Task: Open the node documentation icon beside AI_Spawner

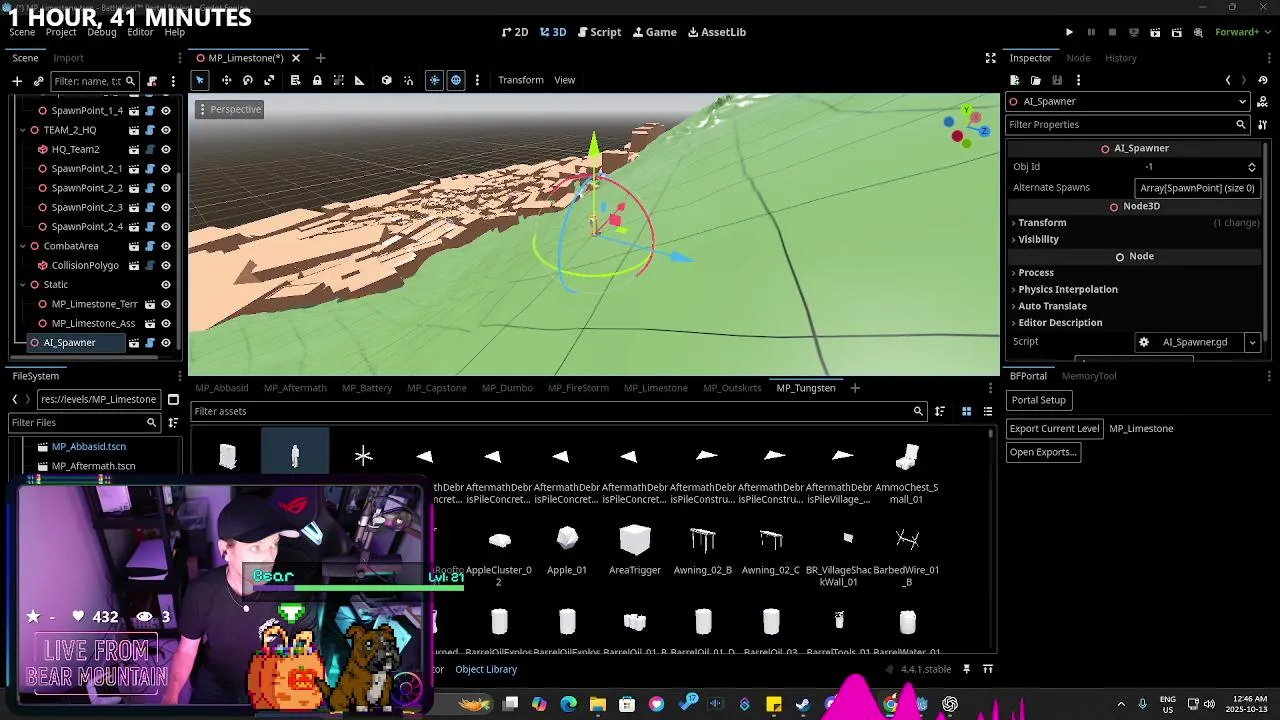Action: [1263, 101]
